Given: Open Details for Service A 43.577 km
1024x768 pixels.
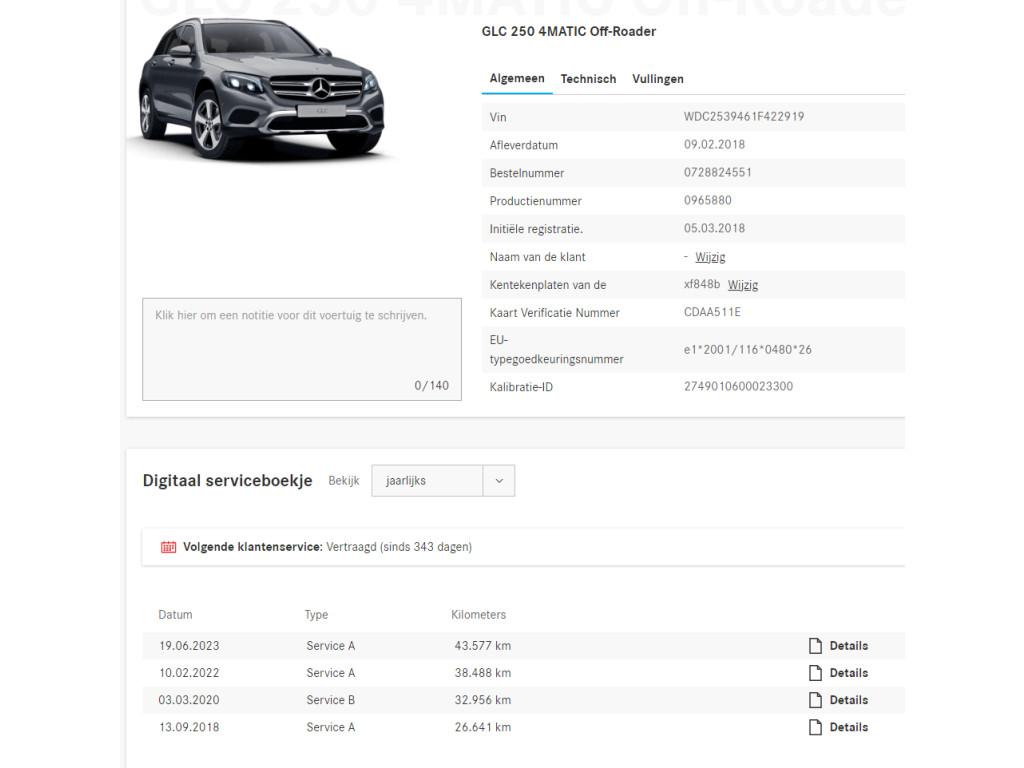Looking at the screenshot, I should tap(848, 646).
